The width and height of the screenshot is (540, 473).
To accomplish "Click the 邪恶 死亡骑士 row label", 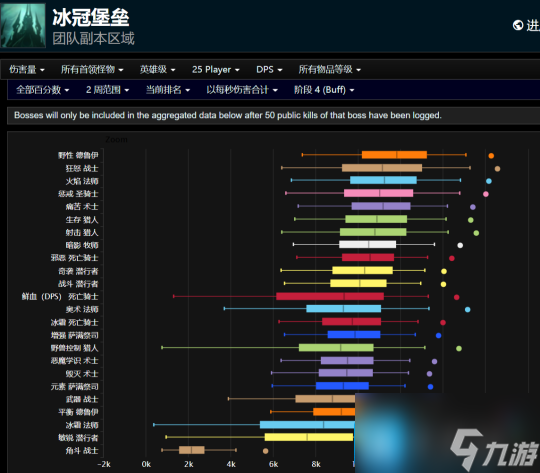I will pyautogui.click(x=74, y=258).
